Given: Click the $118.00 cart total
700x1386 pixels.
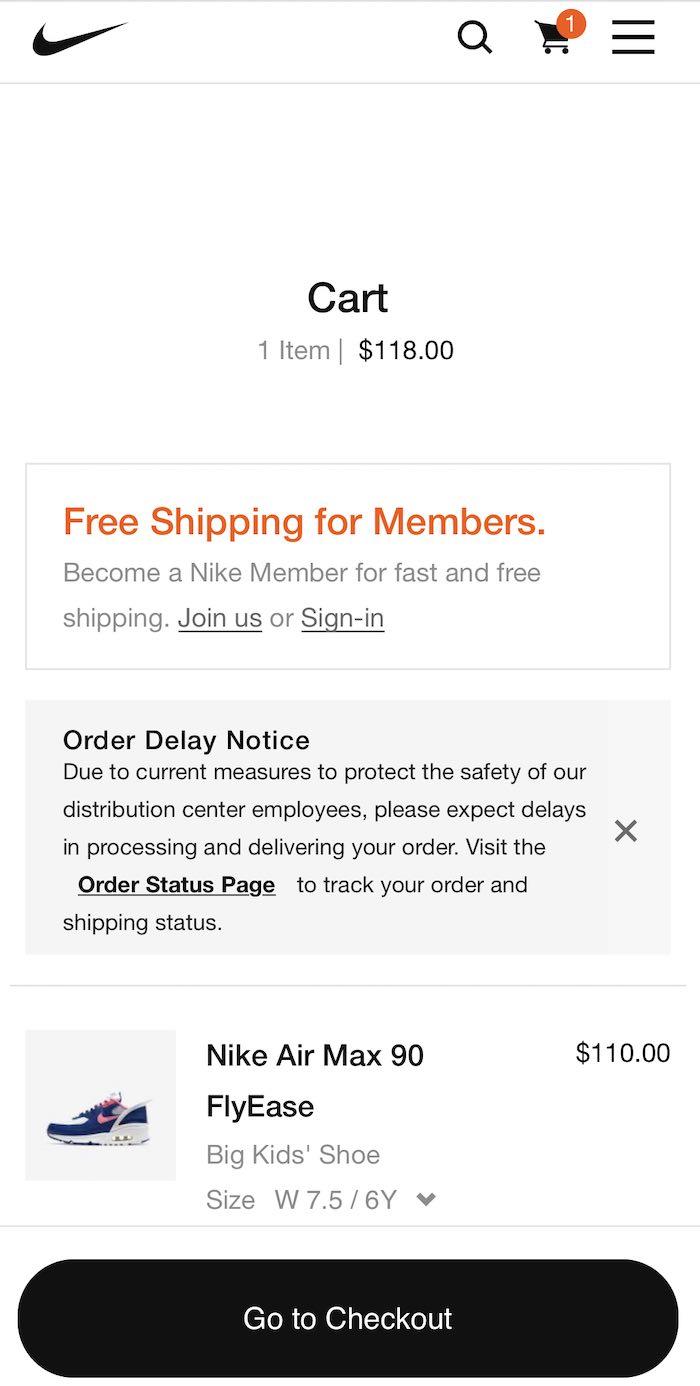Looking at the screenshot, I should coord(406,351).
